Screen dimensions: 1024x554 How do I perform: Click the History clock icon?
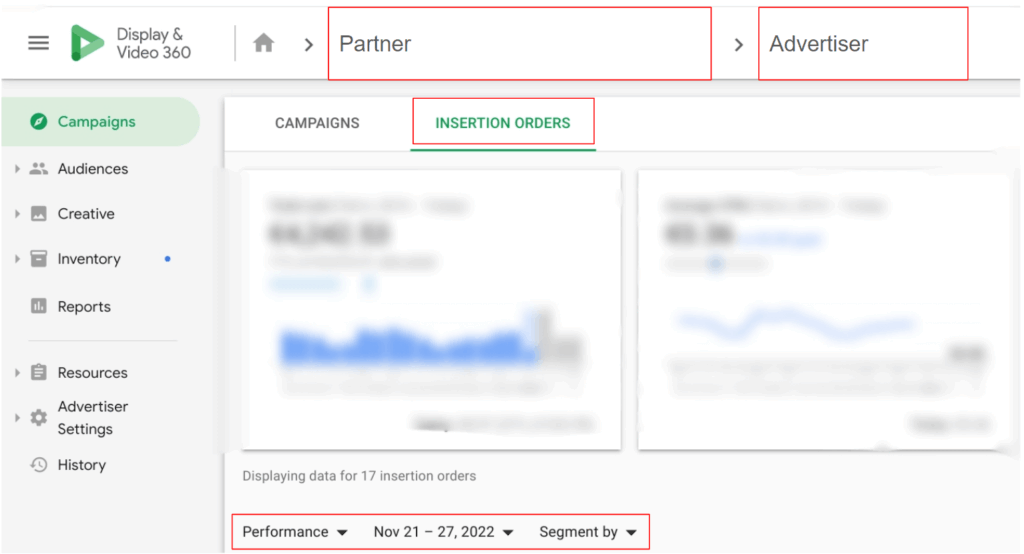coord(39,464)
